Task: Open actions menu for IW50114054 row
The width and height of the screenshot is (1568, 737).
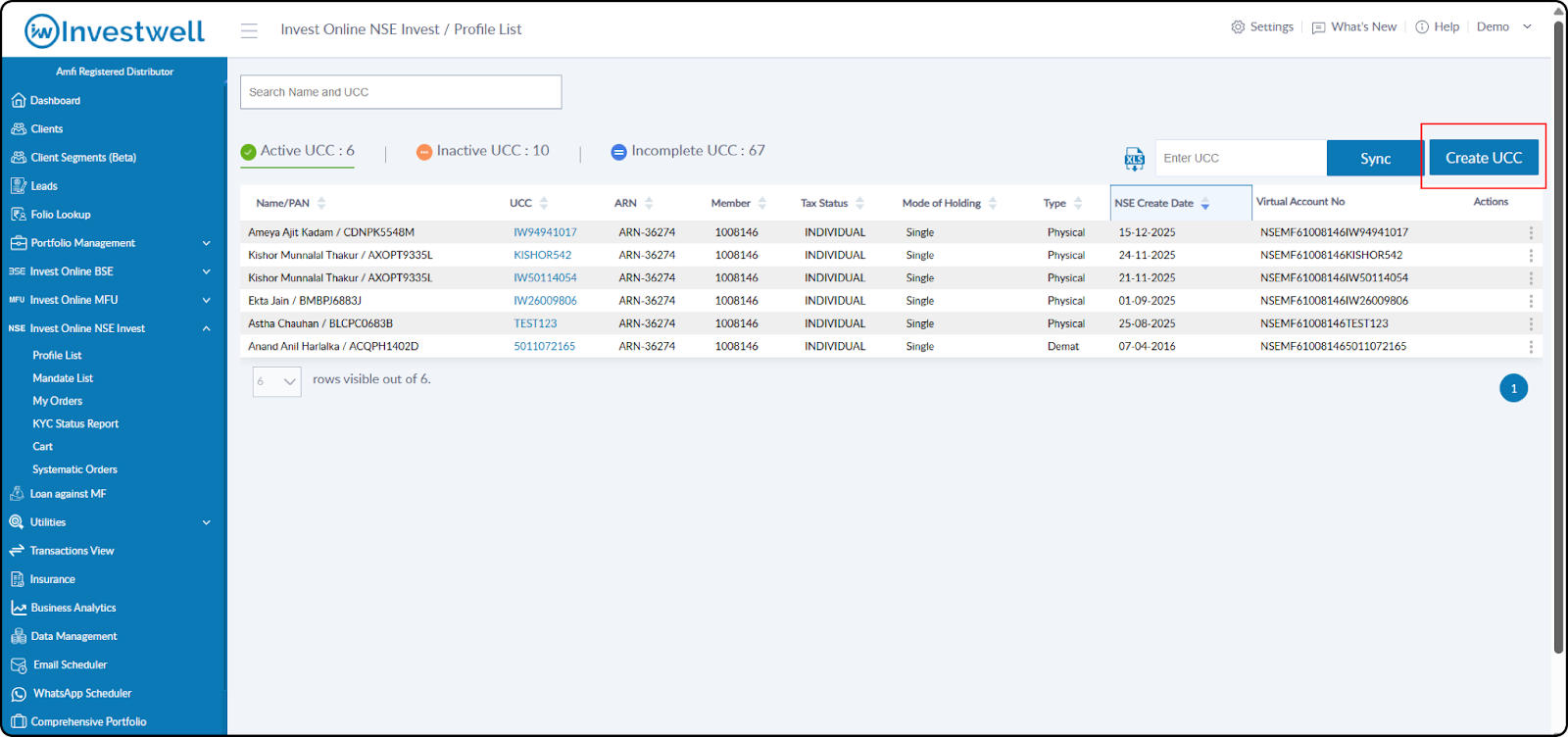Action: pos(1531,278)
